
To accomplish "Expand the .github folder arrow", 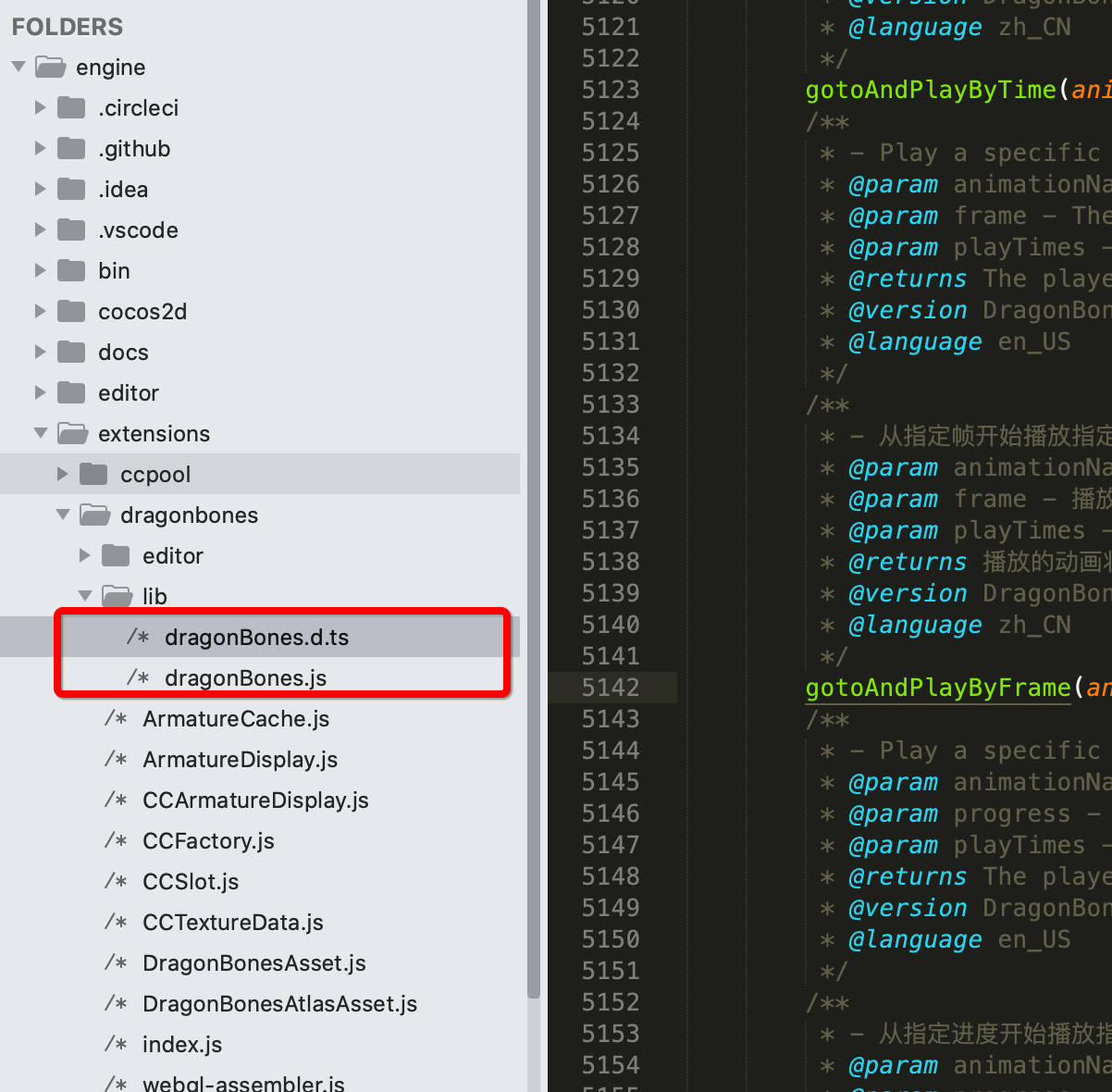I will tap(40, 149).
